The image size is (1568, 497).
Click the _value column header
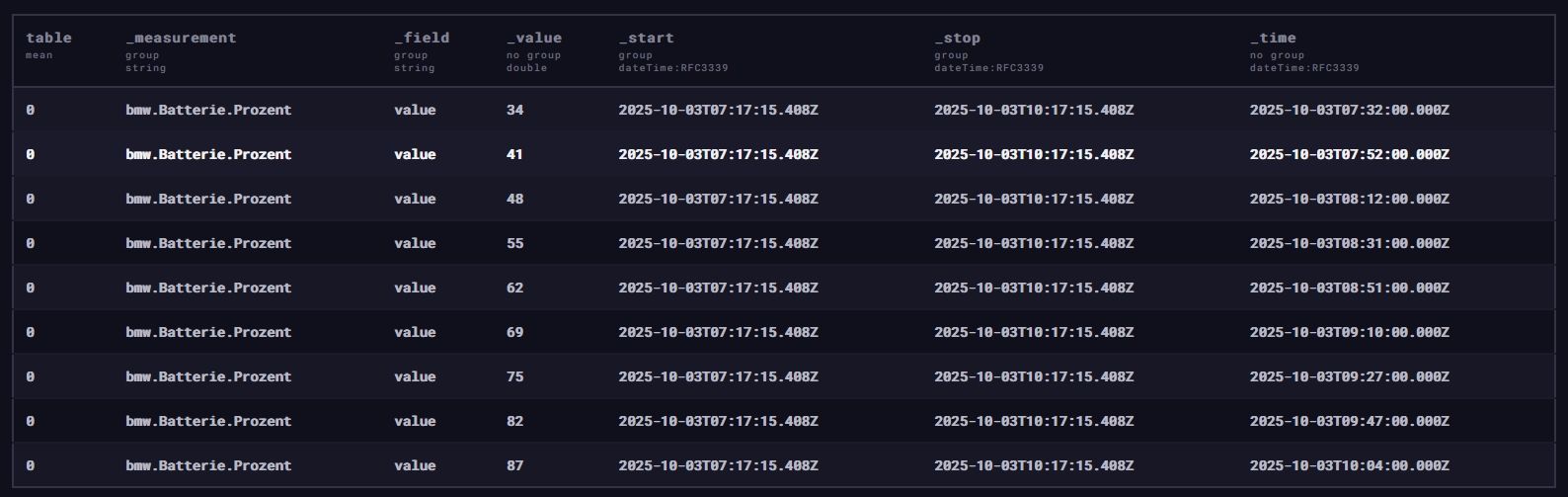pyautogui.click(x=533, y=39)
